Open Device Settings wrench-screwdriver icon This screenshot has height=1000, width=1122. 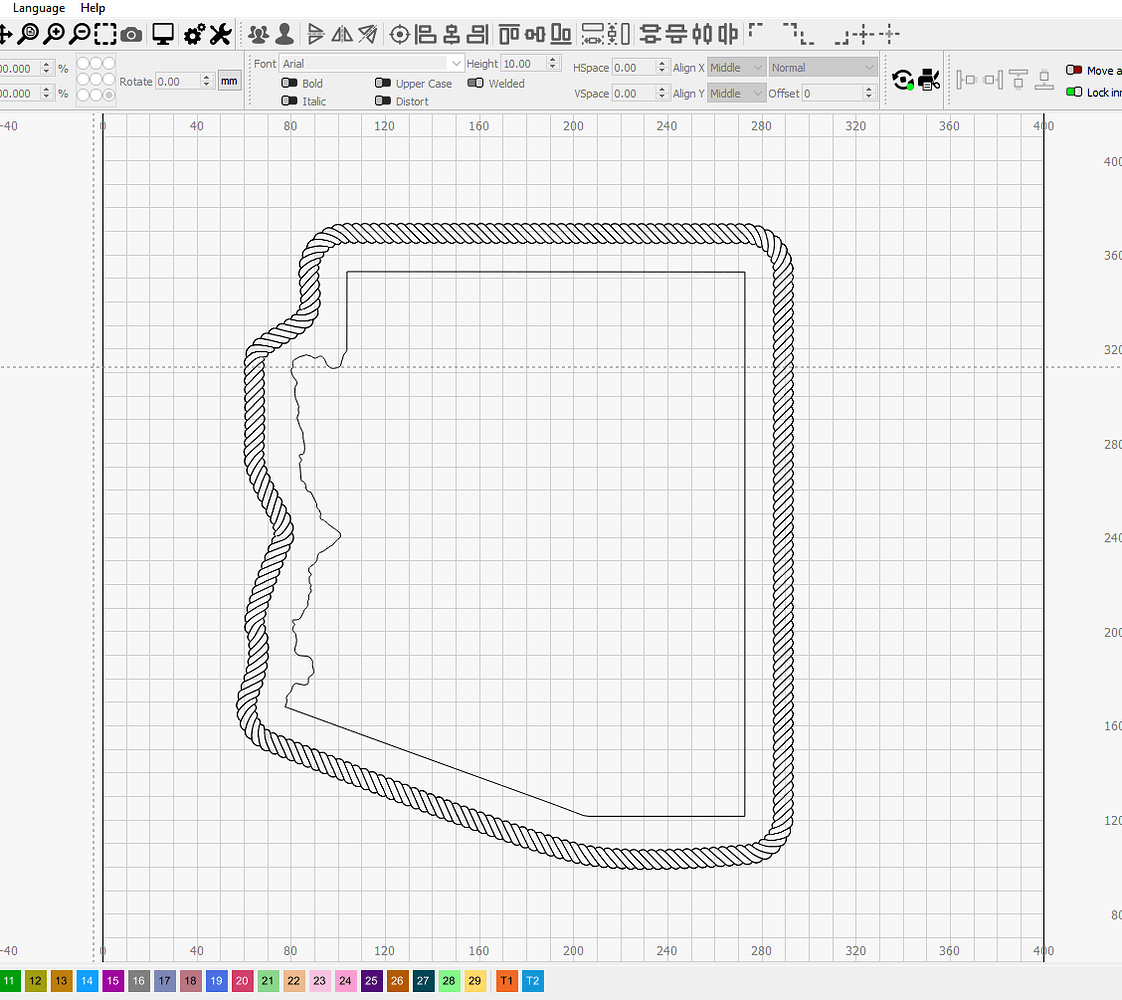coord(220,34)
